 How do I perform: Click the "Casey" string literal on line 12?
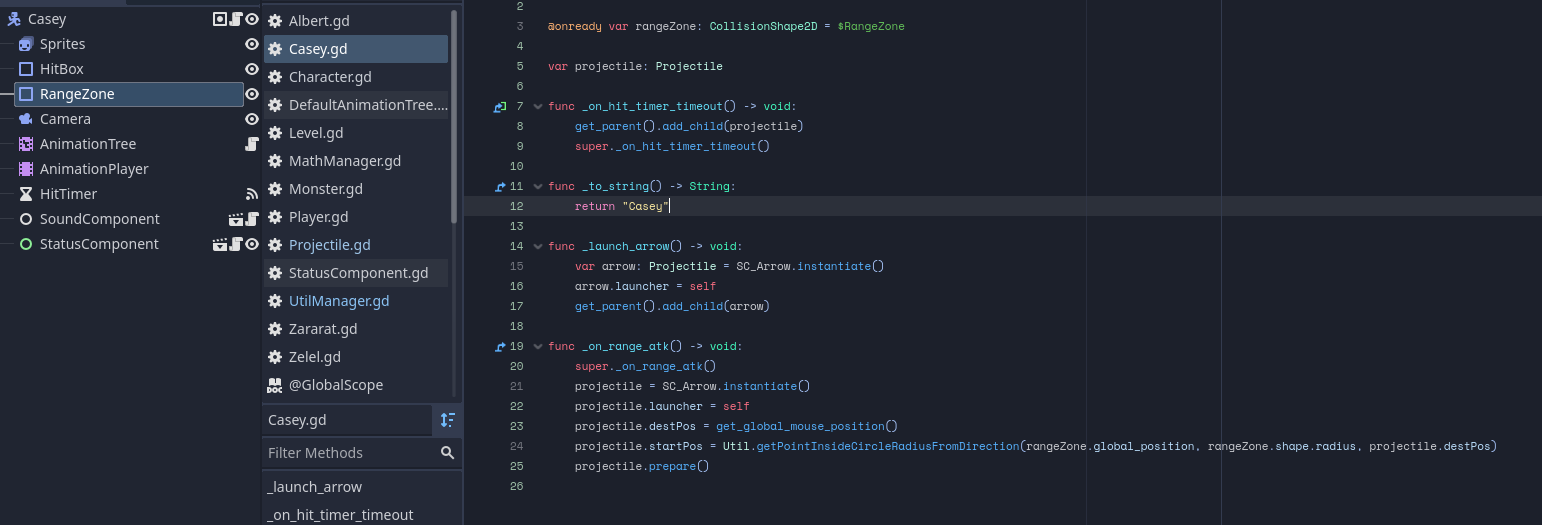tap(644, 206)
